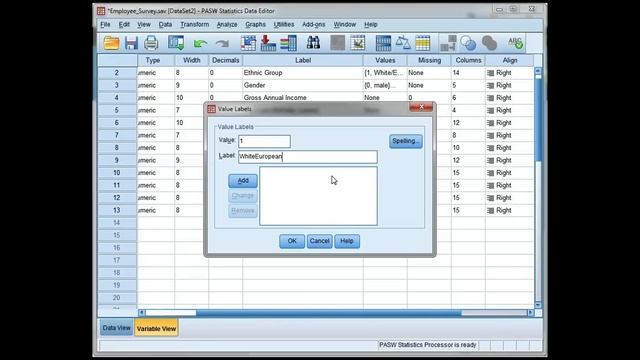Click the Missing column header

[x=429, y=60]
